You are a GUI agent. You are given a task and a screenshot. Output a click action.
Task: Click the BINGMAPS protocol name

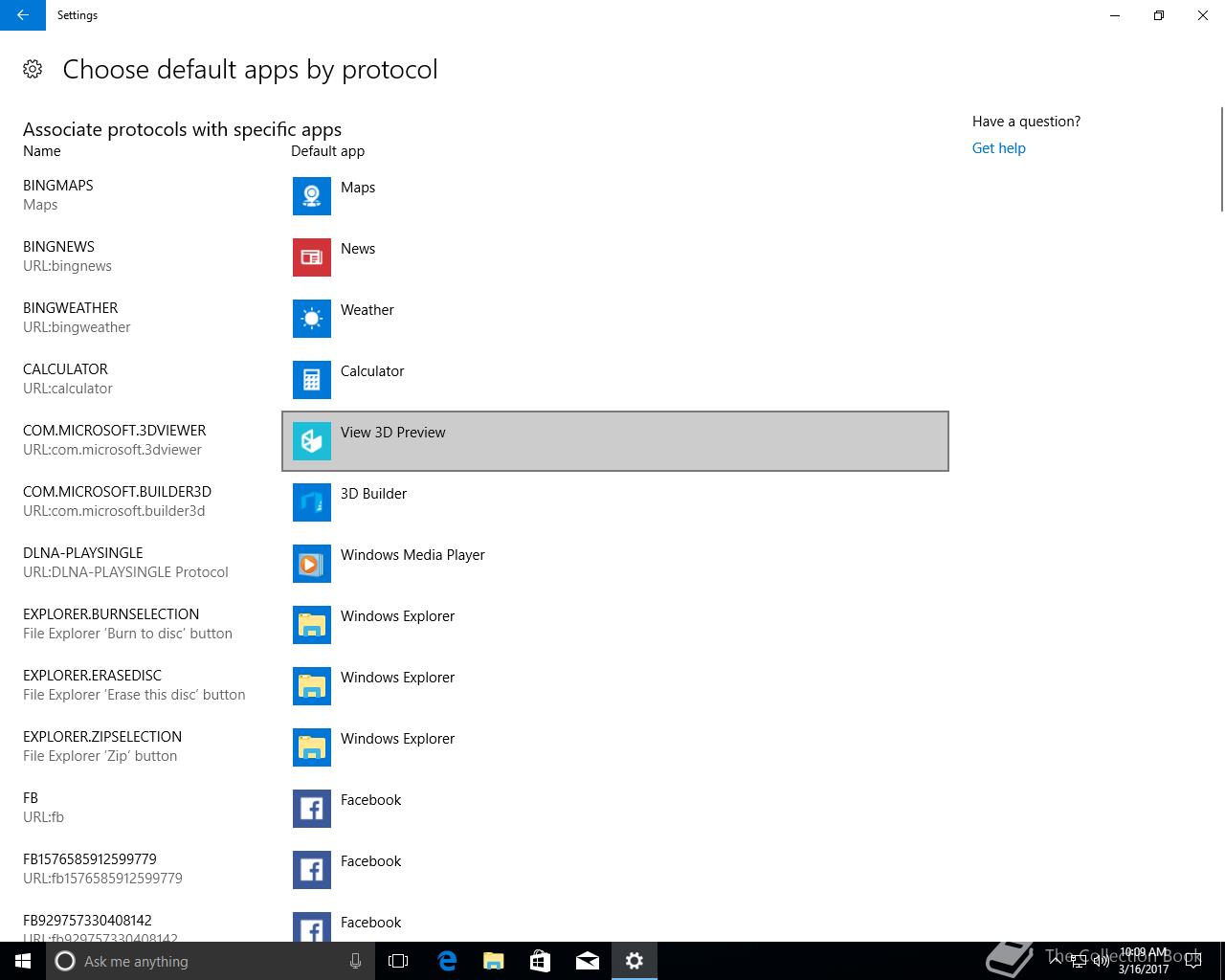point(58,186)
